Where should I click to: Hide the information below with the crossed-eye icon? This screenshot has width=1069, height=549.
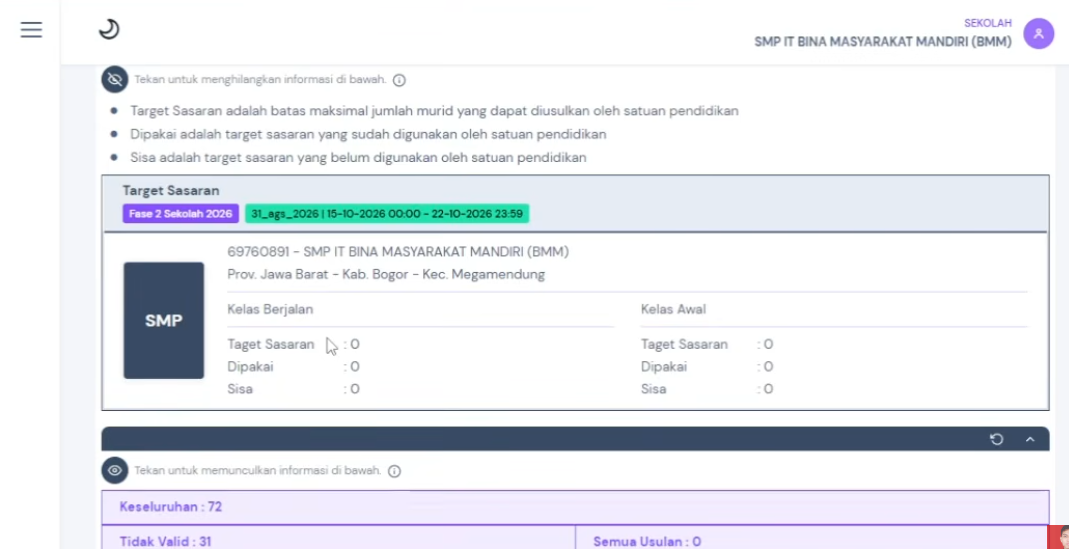pos(115,80)
